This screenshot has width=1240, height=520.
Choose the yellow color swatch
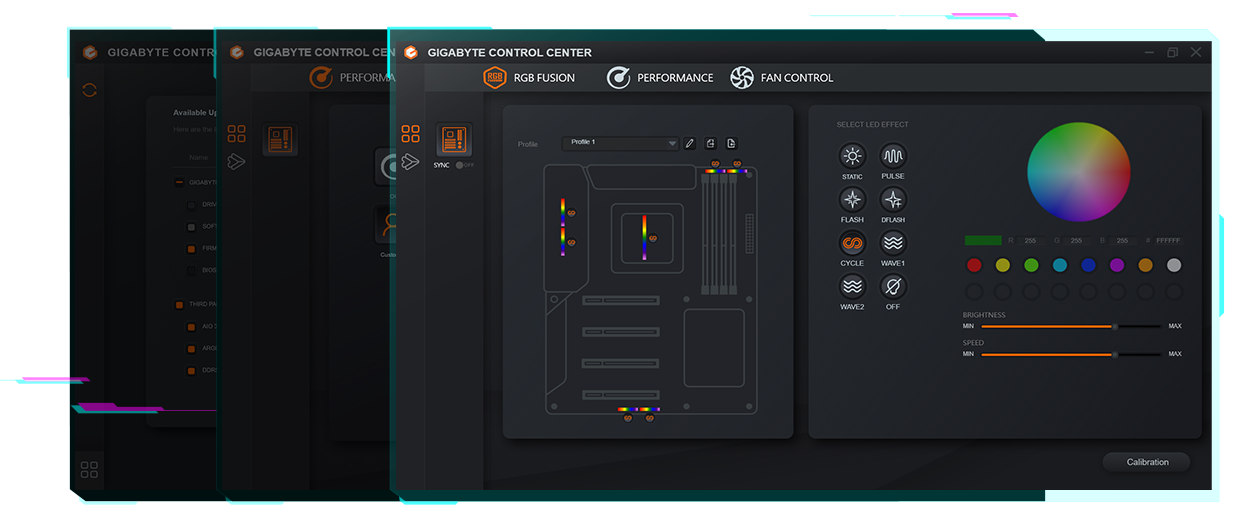1003,265
